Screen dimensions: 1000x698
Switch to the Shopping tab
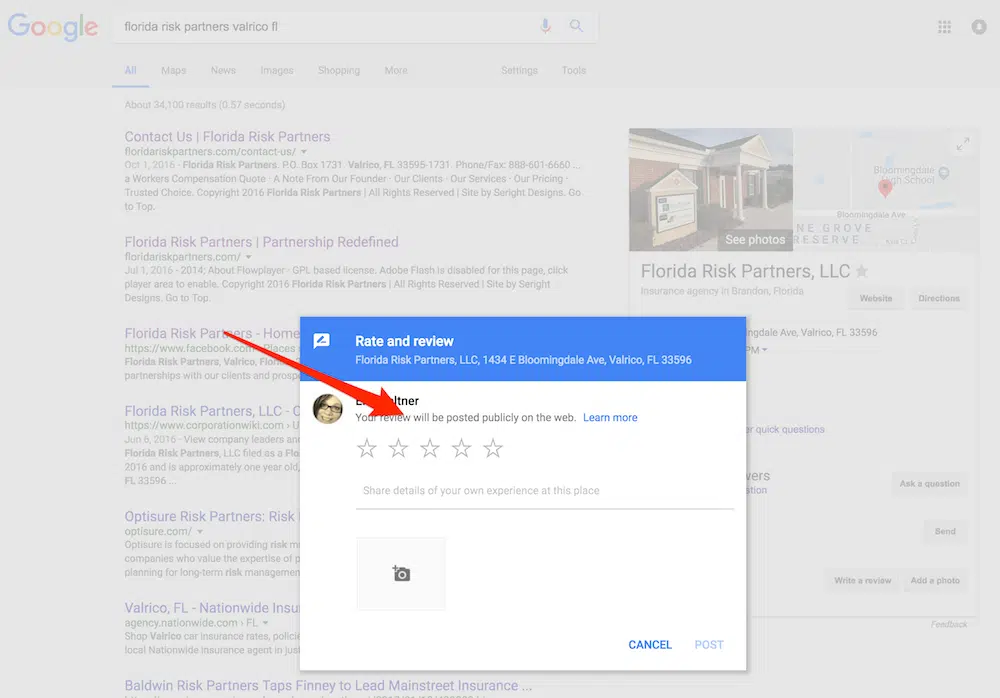pyautogui.click(x=339, y=70)
